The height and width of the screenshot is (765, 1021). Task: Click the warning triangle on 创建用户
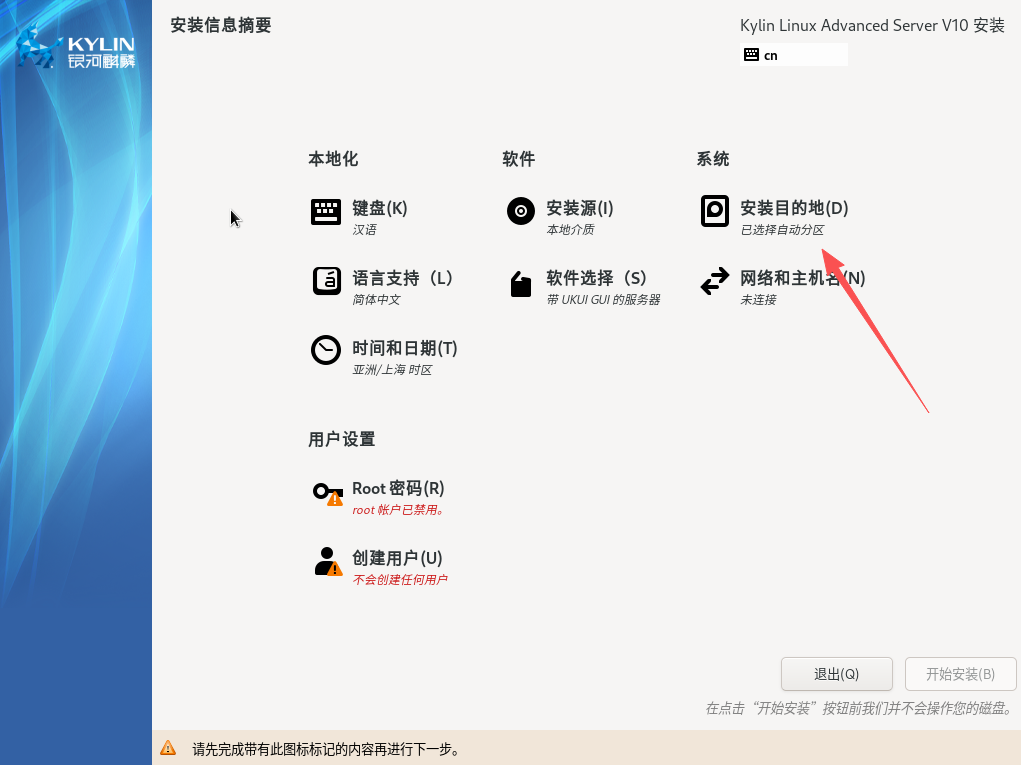(x=333, y=568)
